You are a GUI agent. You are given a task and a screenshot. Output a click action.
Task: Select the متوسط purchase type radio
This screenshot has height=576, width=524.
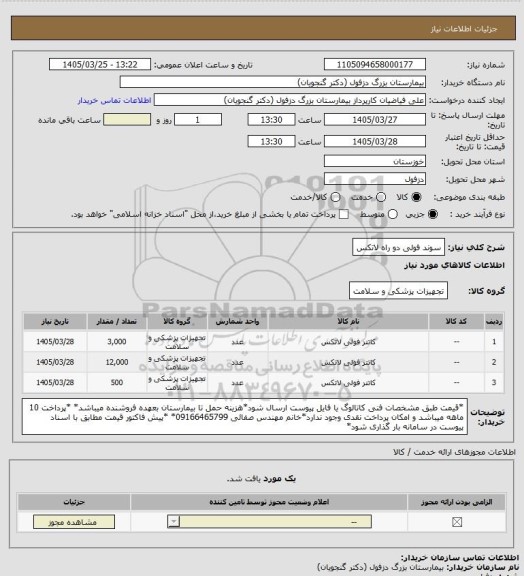(392, 214)
